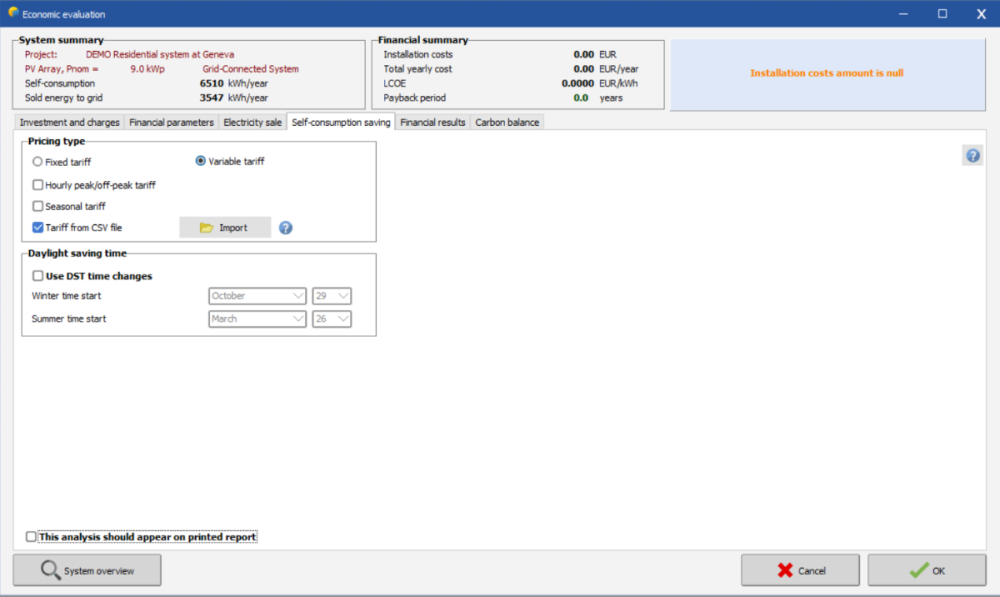Open the help icon at top right
The width and height of the screenshot is (1000, 597).
coord(972,155)
